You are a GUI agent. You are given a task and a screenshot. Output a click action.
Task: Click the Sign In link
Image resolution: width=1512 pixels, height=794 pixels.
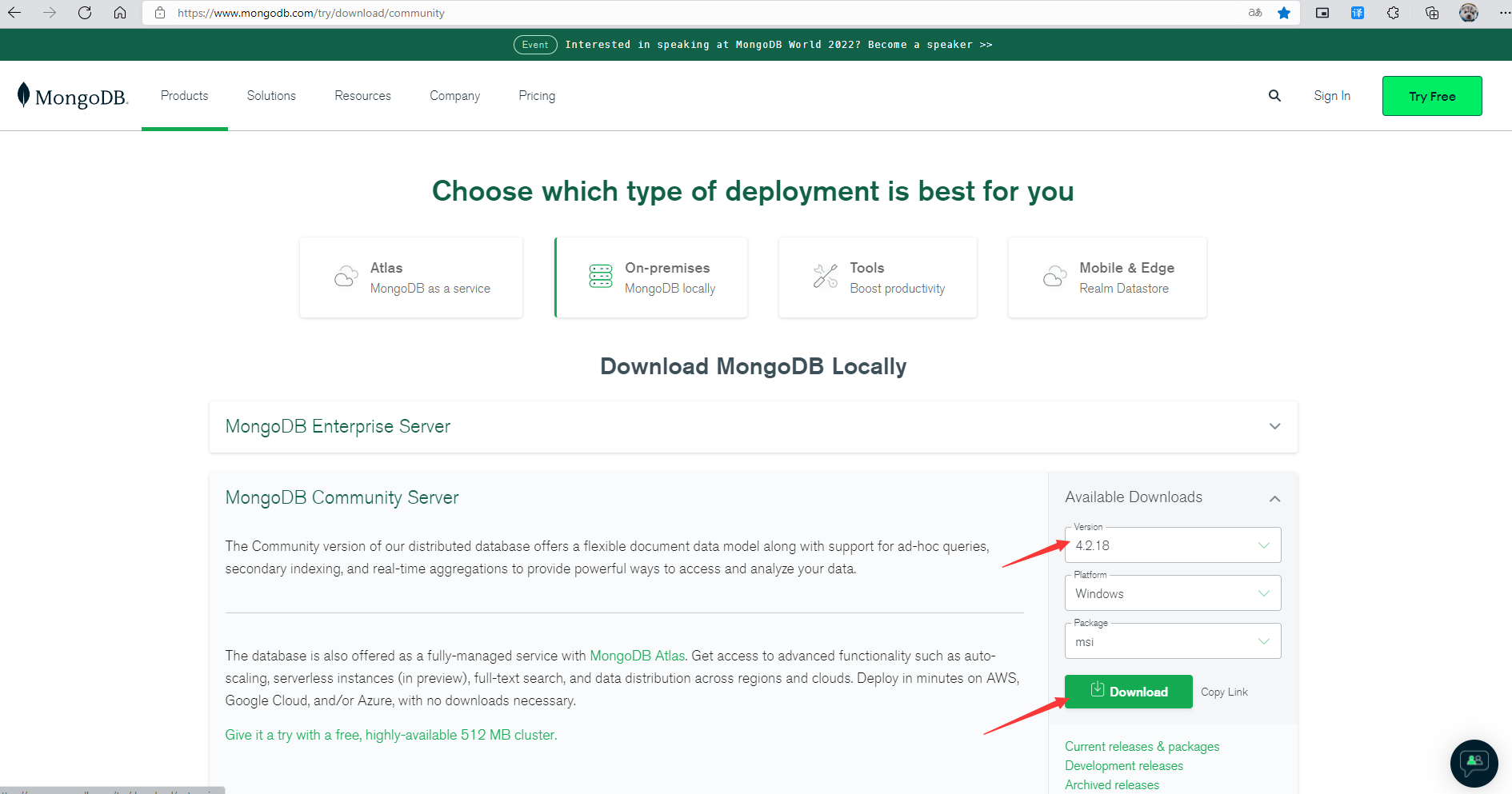click(1332, 96)
